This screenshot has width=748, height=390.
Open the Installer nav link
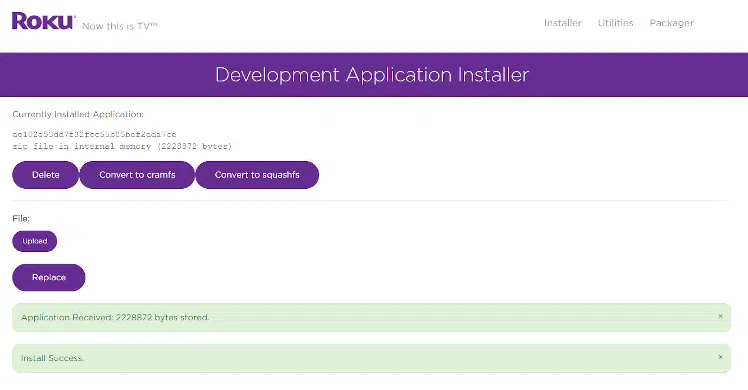(x=562, y=23)
